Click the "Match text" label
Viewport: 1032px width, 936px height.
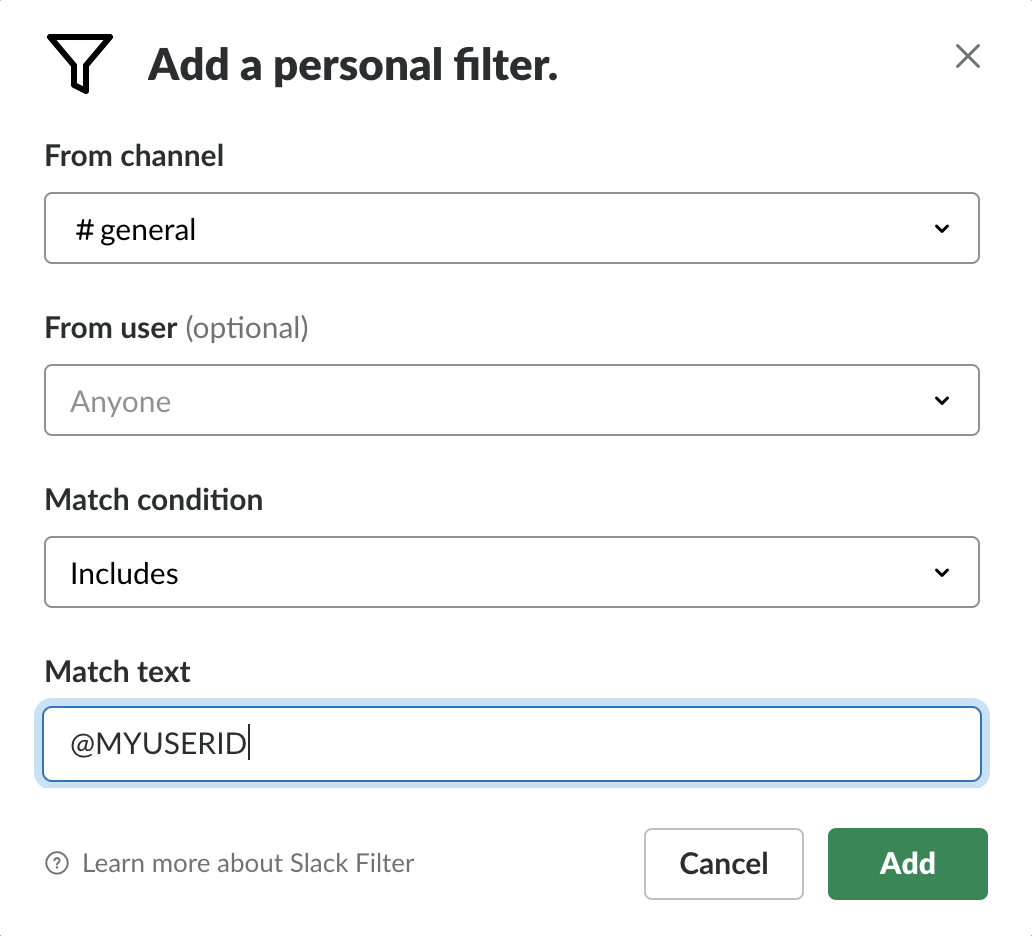[x=117, y=671]
